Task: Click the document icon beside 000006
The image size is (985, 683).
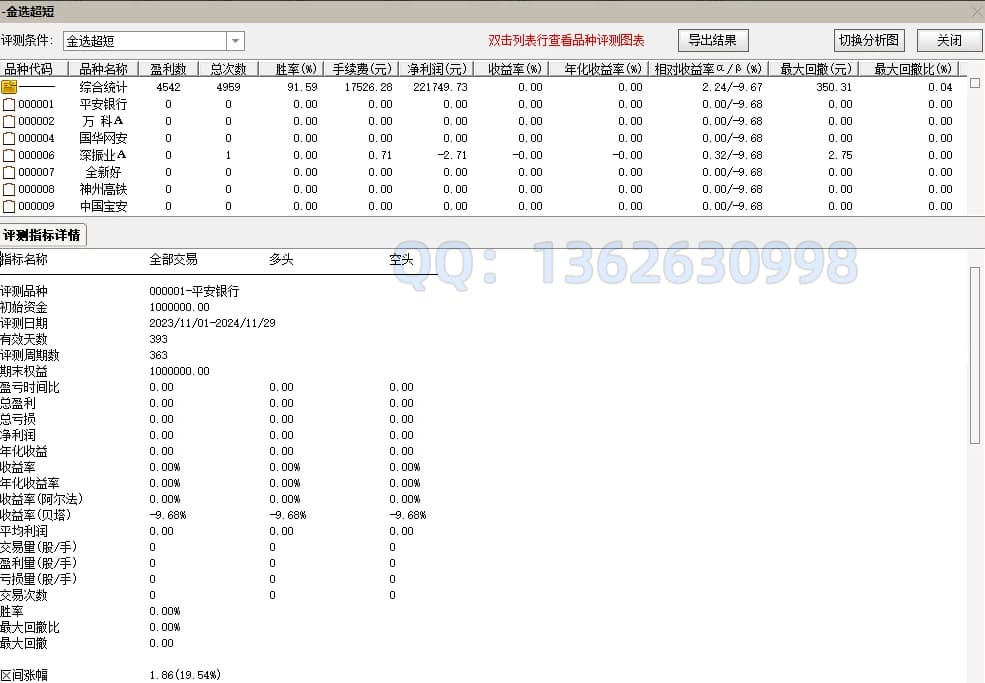Action: (9, 155)
